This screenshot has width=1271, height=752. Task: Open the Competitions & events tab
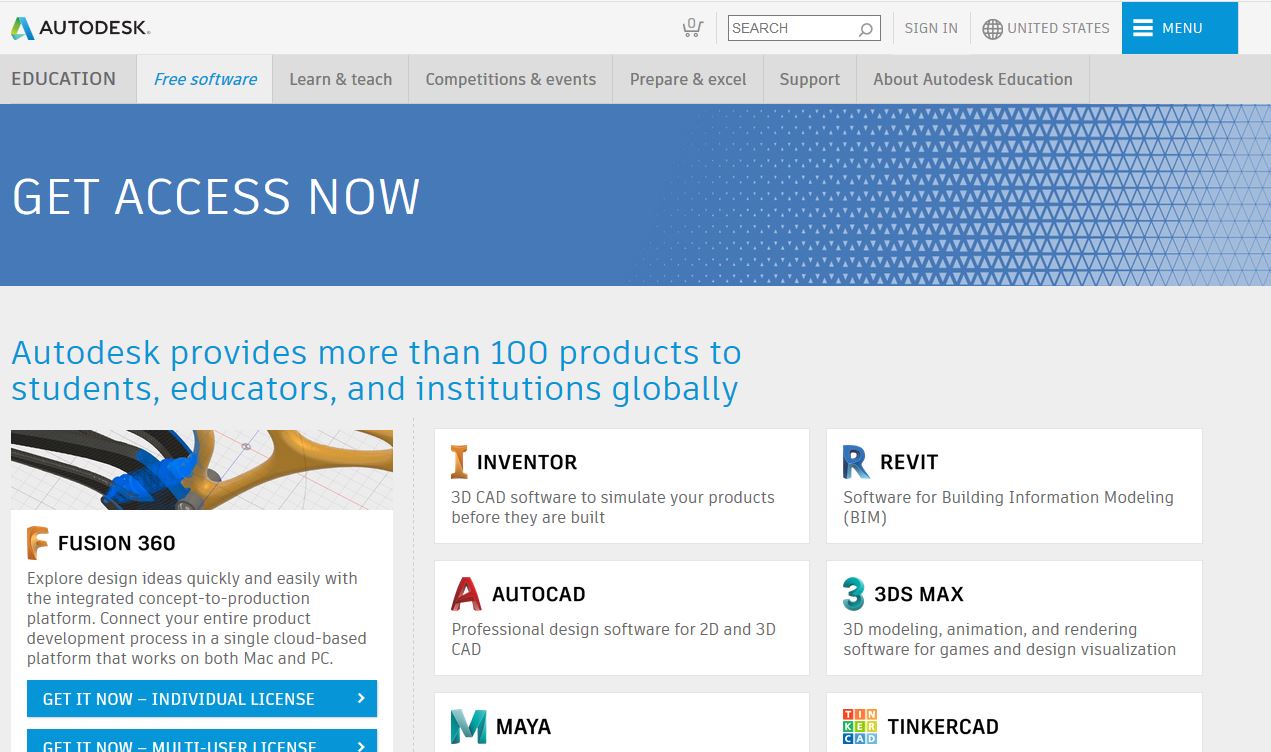coord(511,79)
